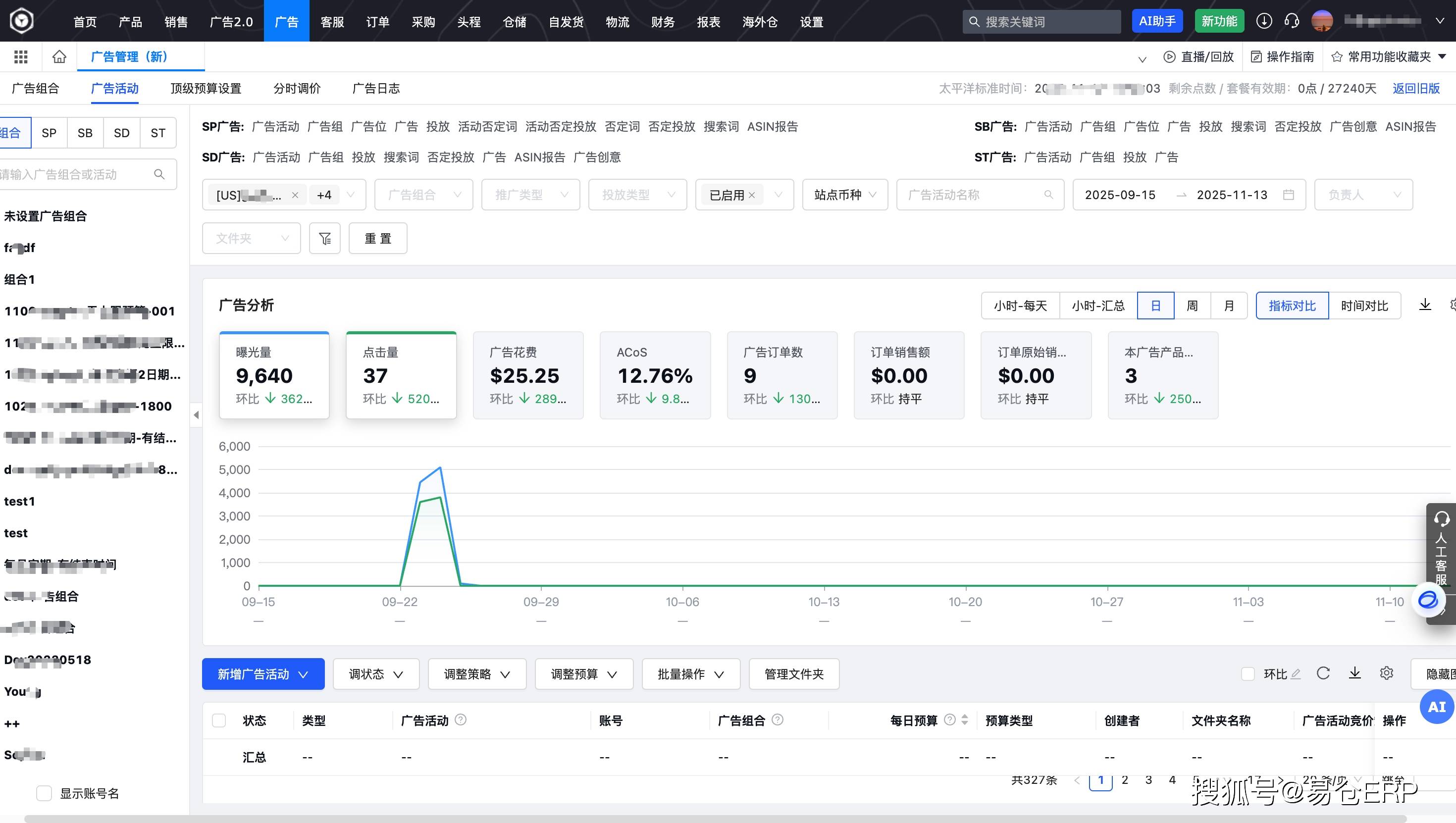Viewport: 1456px width, 823px height.
Task: Open the 推广类型 filter dropdown
Action: [530, 195]
